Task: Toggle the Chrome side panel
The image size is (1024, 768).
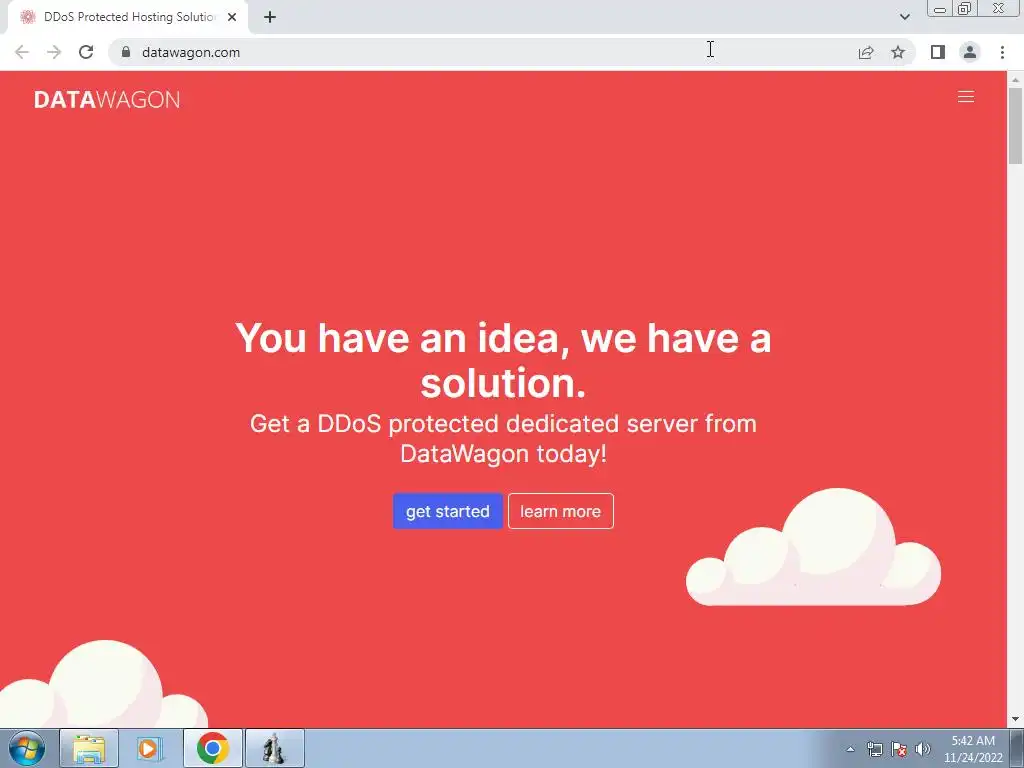Action: [938, 52]
